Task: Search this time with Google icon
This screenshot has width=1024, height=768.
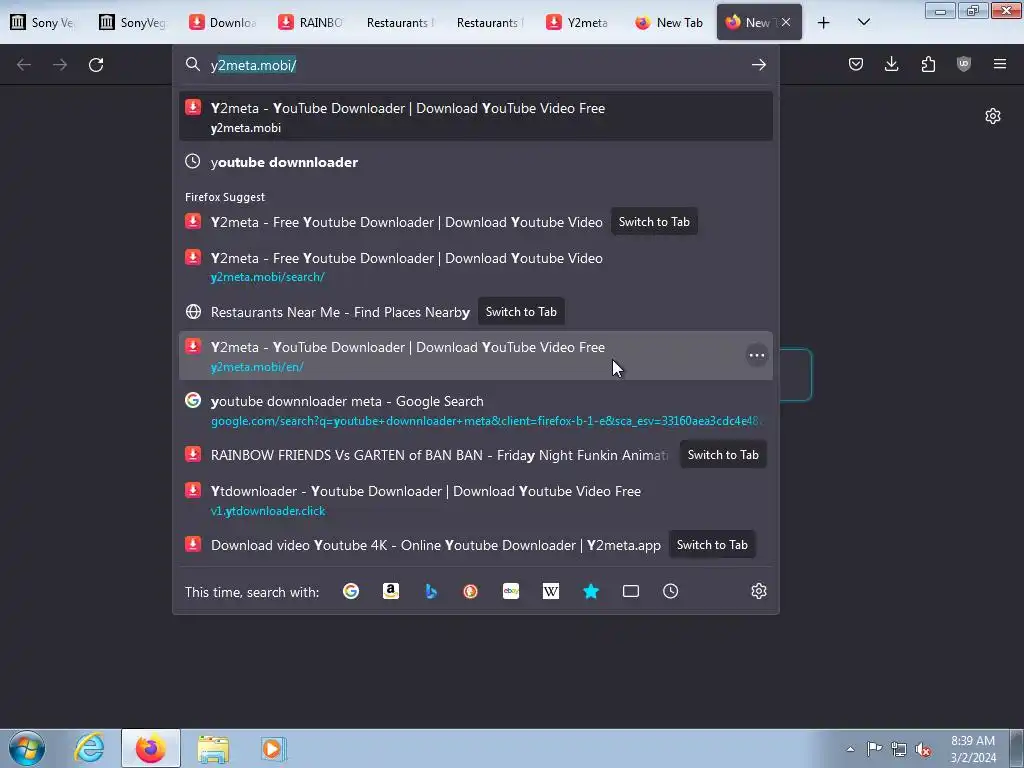Action: pos(351,591)
